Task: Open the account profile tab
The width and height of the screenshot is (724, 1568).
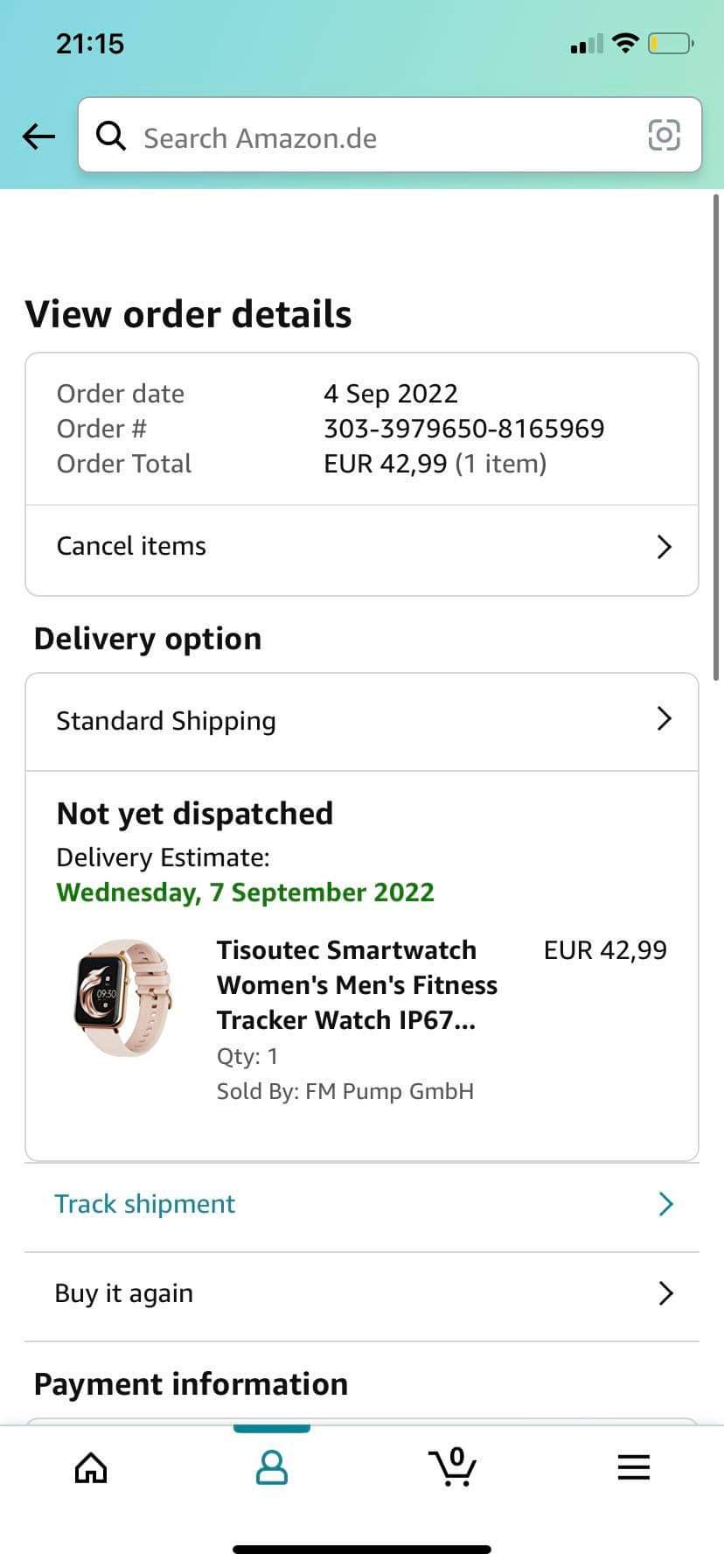Action: tap(271, 1467)
